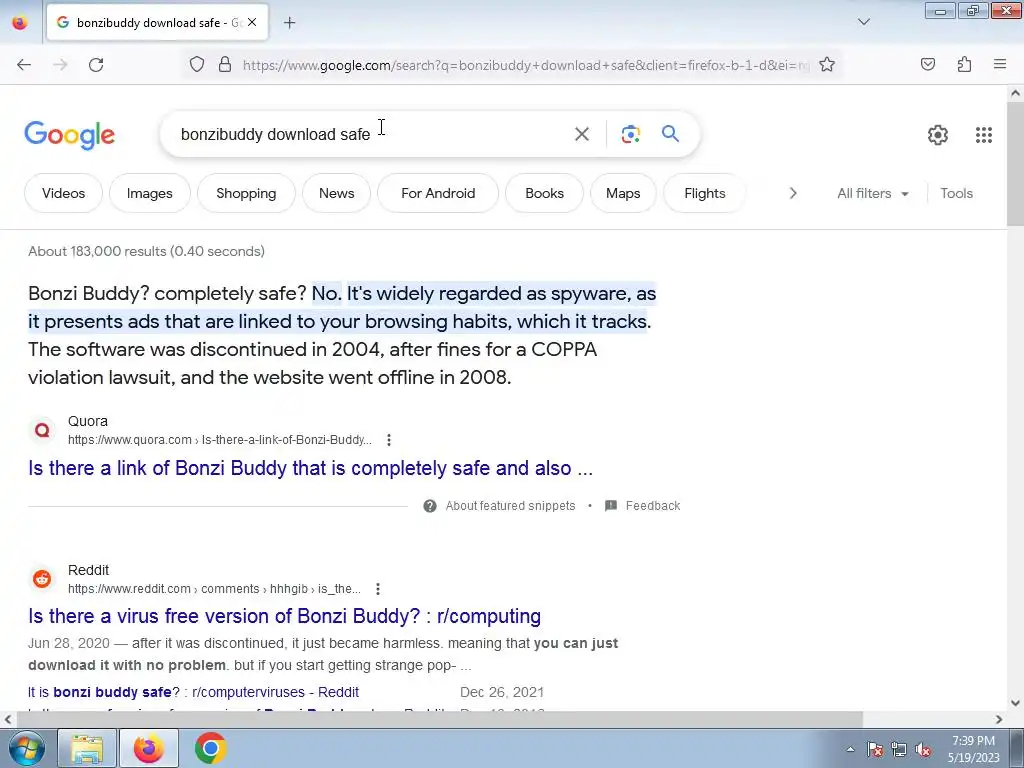Screen dimensions: 1024x768
Task: Open the list all tabs chevron
Action: (x=863, y=22)
